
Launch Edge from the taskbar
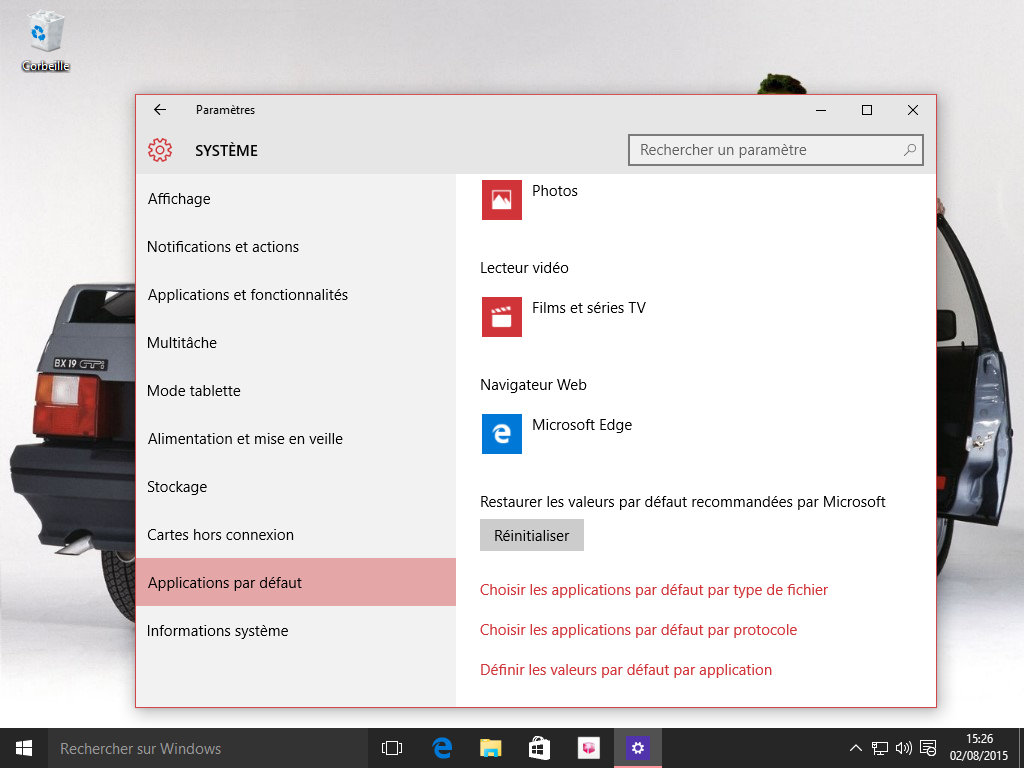coord(442,748)
